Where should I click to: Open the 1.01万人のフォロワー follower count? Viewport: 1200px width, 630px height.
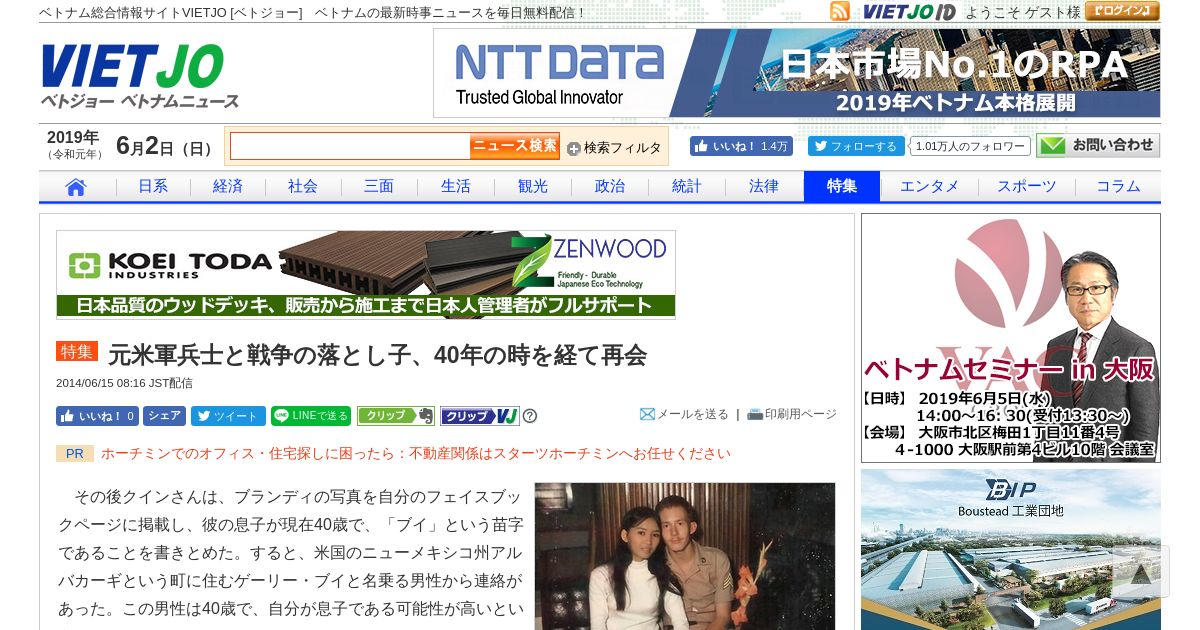pyautogui.click(x=970, y=146)
